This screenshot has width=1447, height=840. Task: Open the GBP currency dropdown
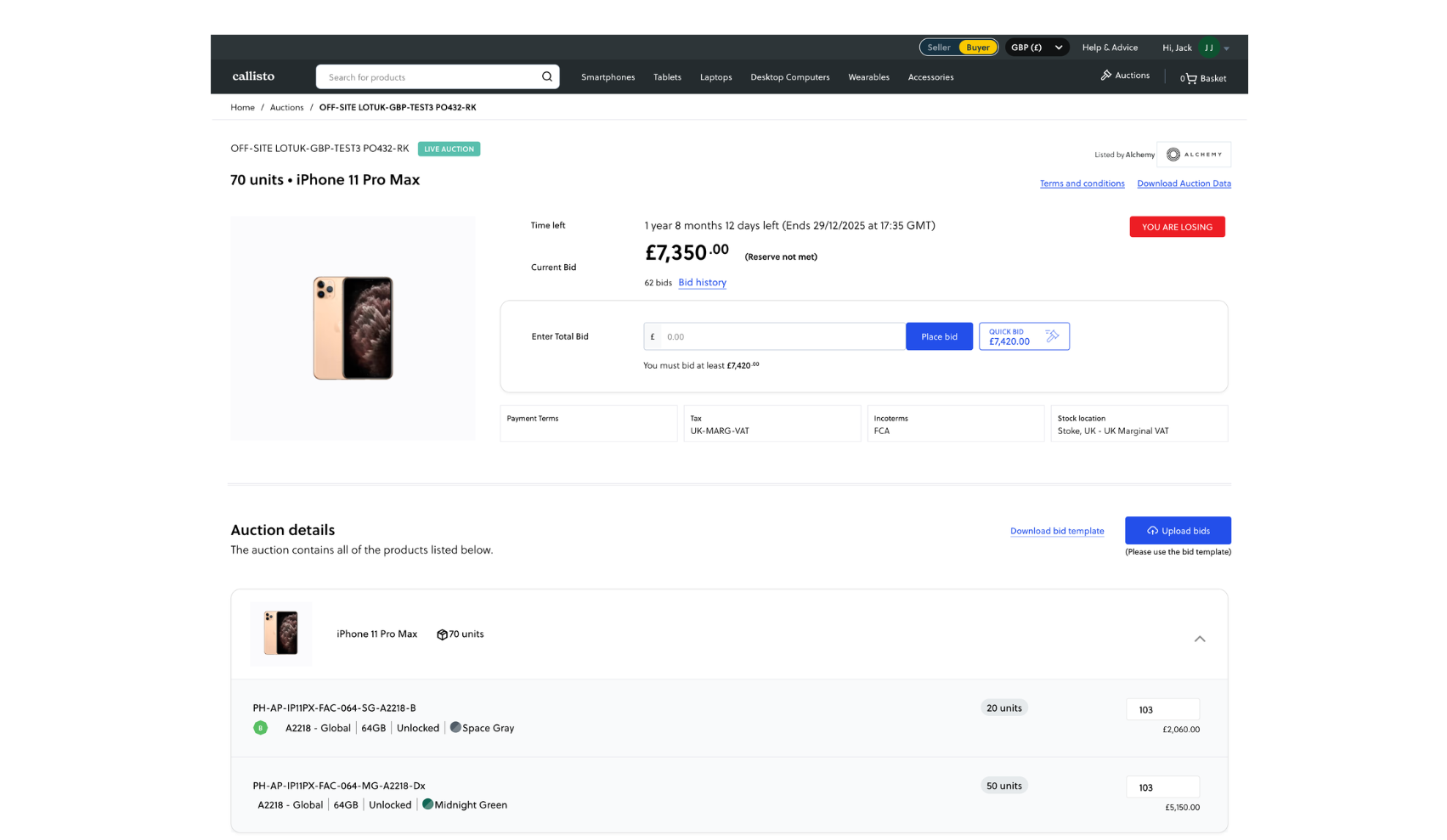tap(1037, 48)
